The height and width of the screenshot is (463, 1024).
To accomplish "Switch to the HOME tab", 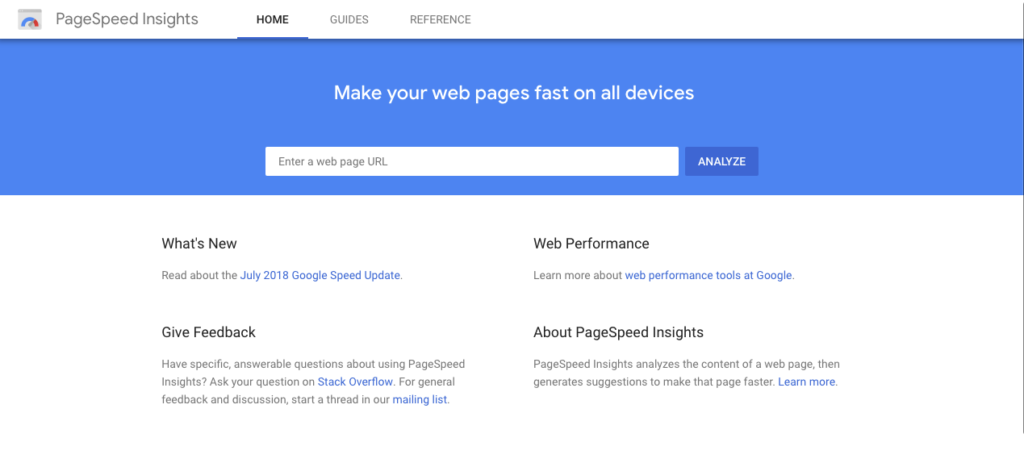I will 272,20.
